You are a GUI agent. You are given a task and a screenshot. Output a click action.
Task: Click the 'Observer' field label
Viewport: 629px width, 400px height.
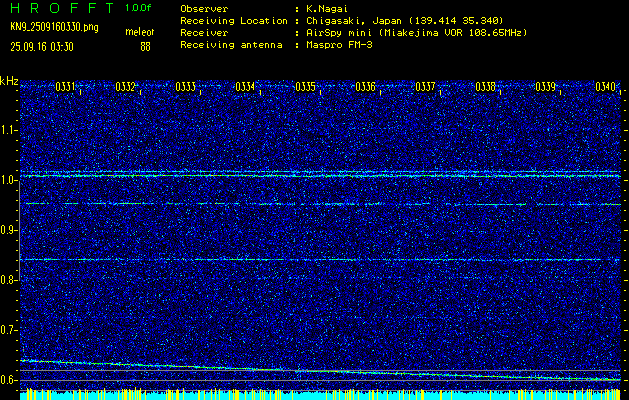click(204, 8)
